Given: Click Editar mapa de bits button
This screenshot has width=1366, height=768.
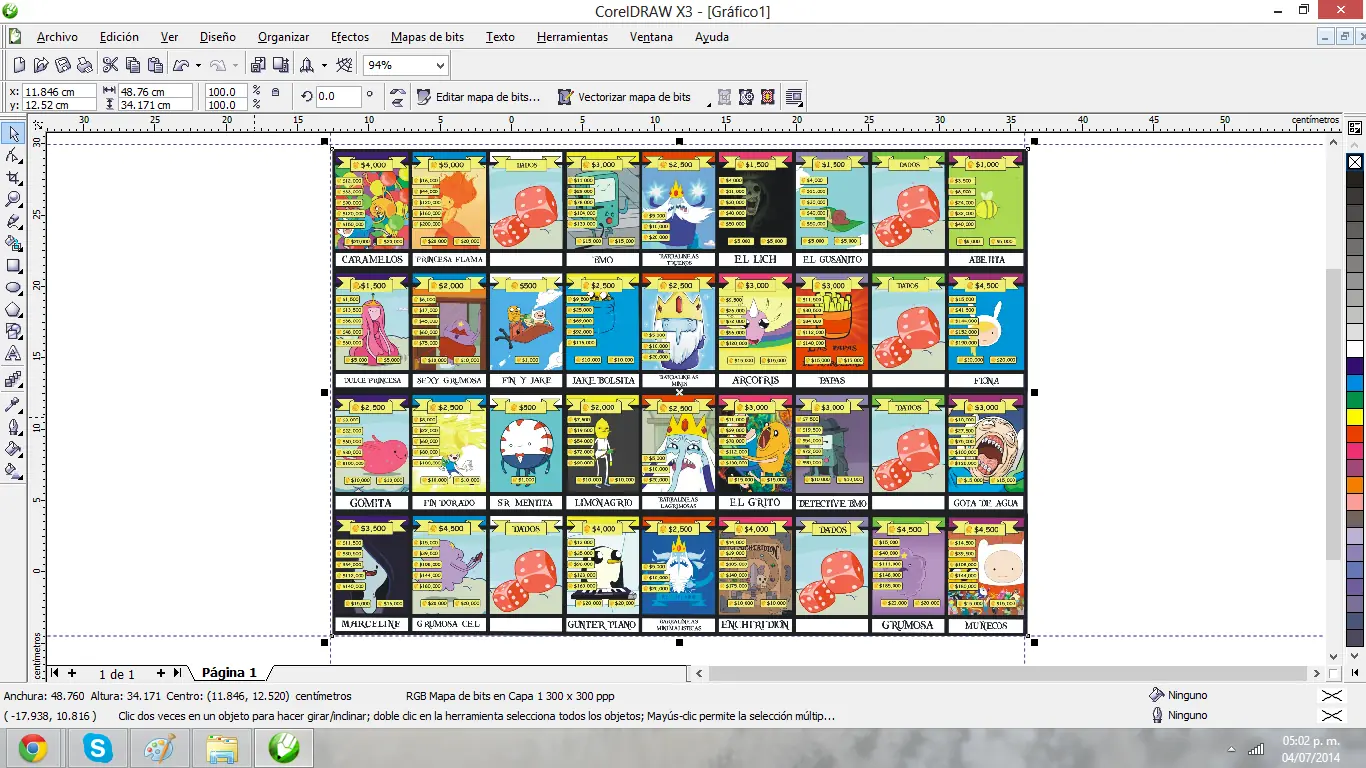Looking at the screenshot, I should tap(478, 97).
